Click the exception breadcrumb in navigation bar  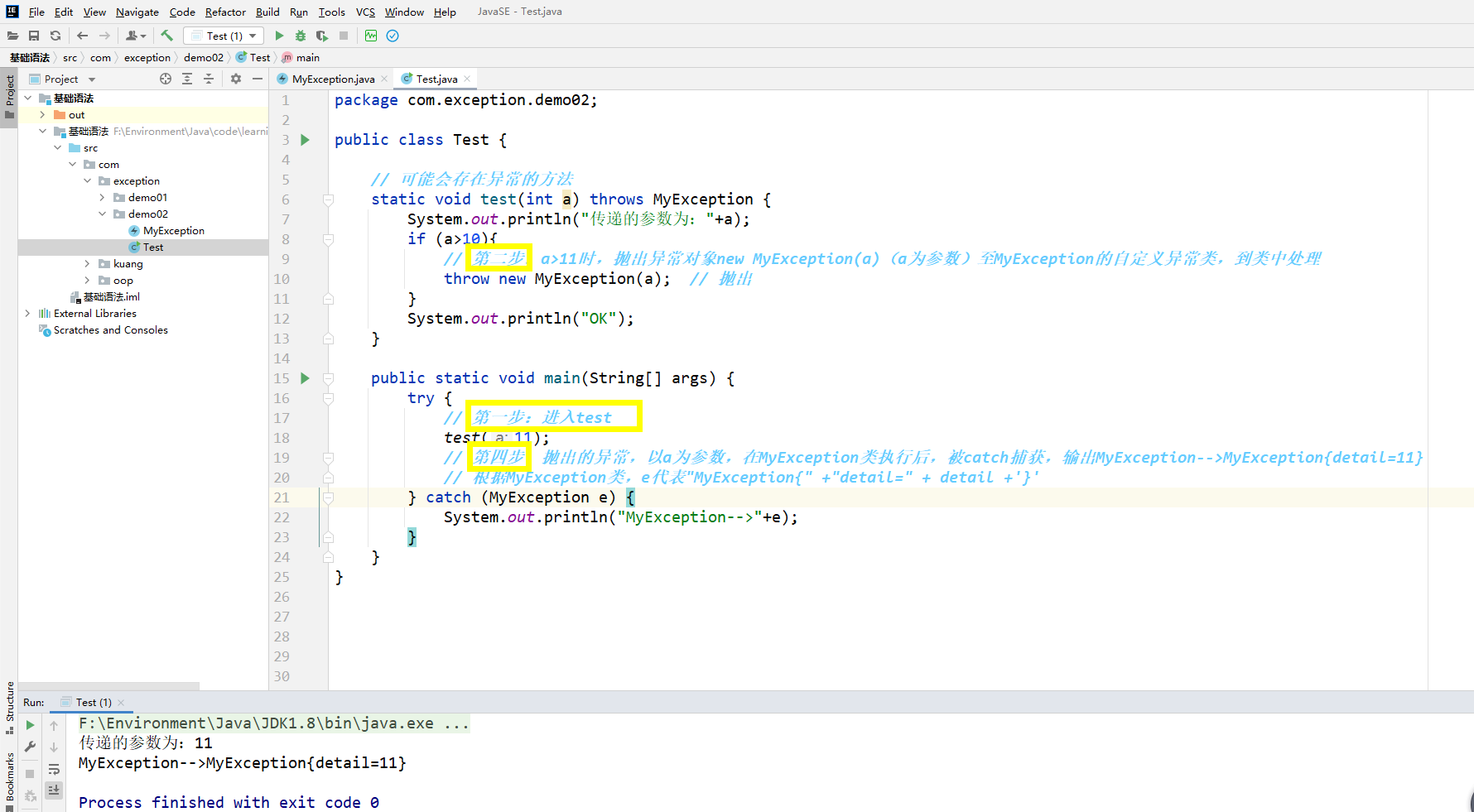coord(147,58)
